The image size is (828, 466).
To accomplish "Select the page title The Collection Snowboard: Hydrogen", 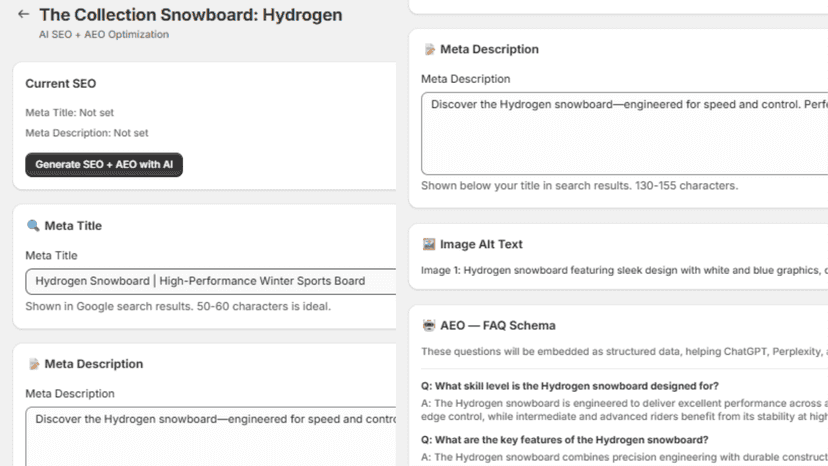I will pos(191,15).
